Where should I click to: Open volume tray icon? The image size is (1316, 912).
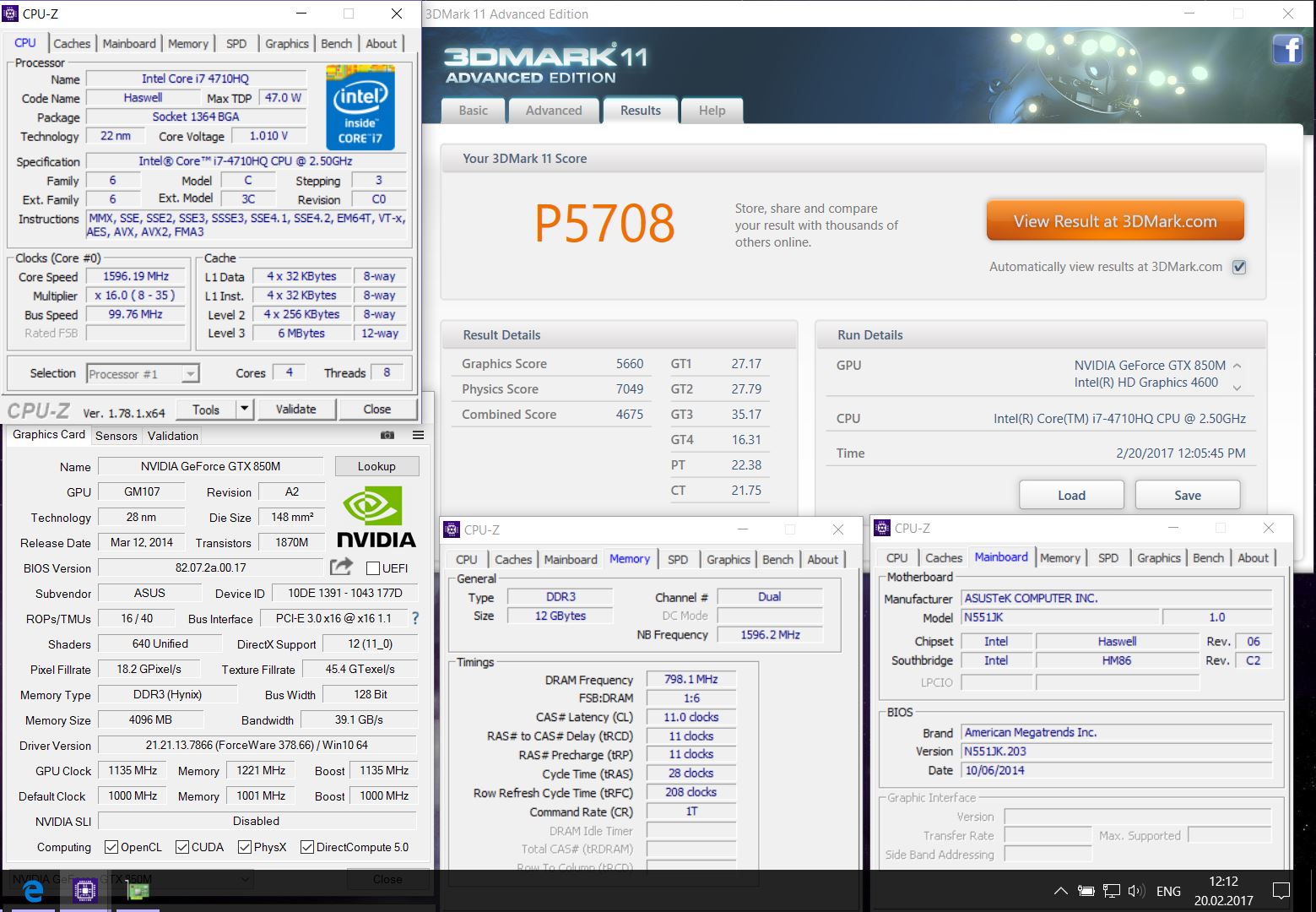(1136, 891)
